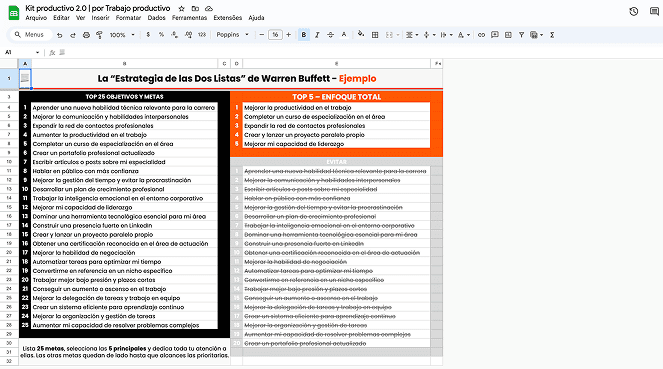The height and width of the screenshot is (369, 663).
Task: Open the borders tool
Action: 375,35
